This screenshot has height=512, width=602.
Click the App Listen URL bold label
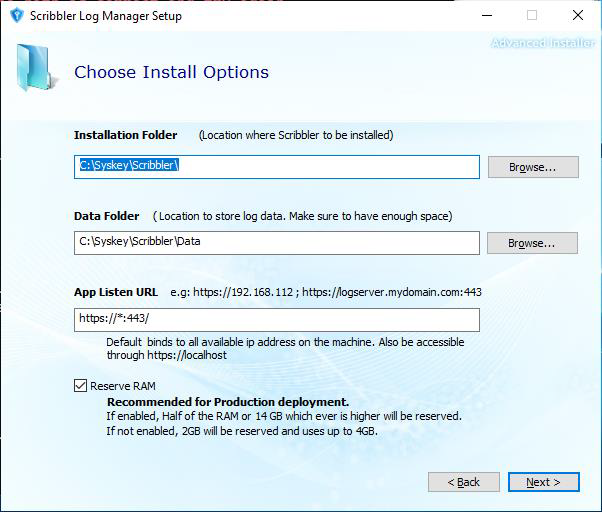click(116, 292)
